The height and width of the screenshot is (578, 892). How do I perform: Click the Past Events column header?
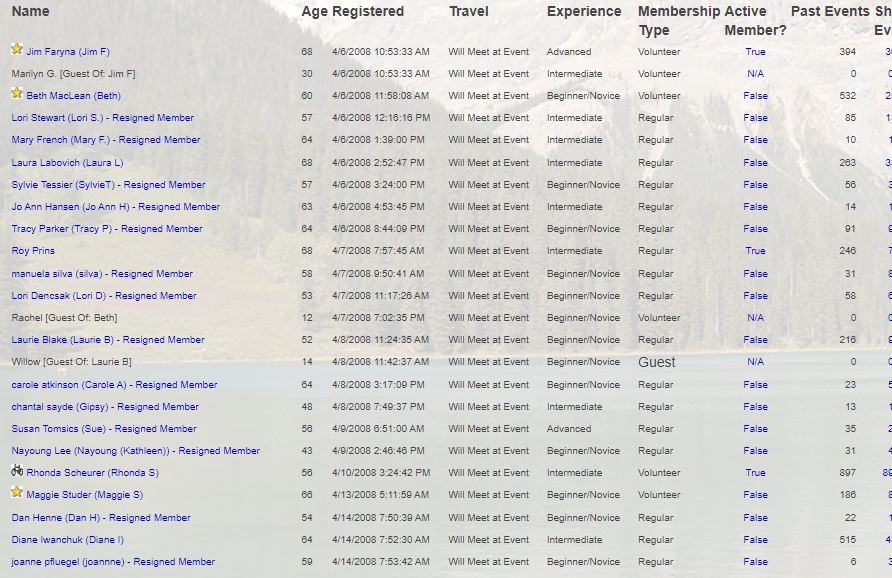(x=830, y=11)
